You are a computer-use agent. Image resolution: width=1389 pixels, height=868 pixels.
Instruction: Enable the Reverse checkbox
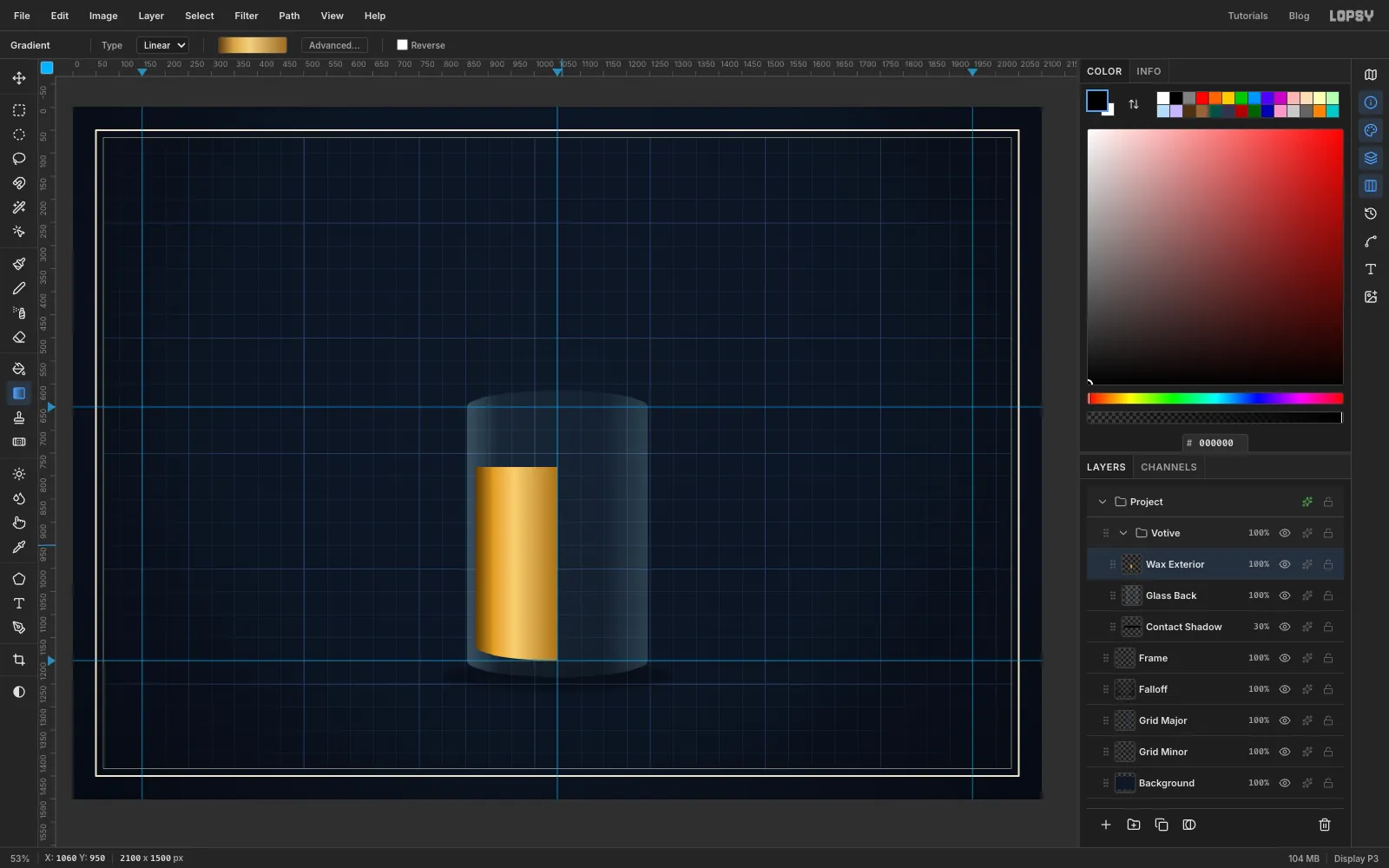click(402, 45)
